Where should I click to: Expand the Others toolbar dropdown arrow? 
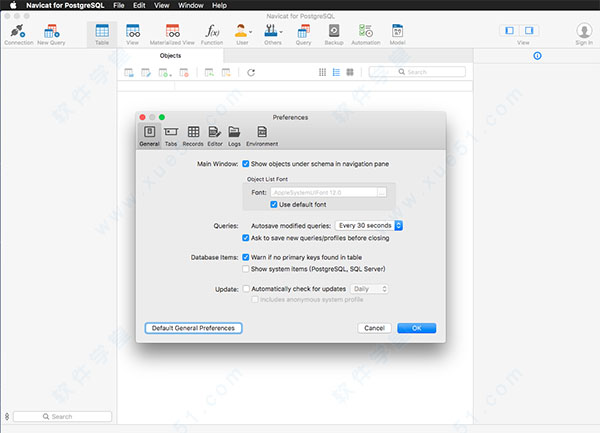[281, 32]
